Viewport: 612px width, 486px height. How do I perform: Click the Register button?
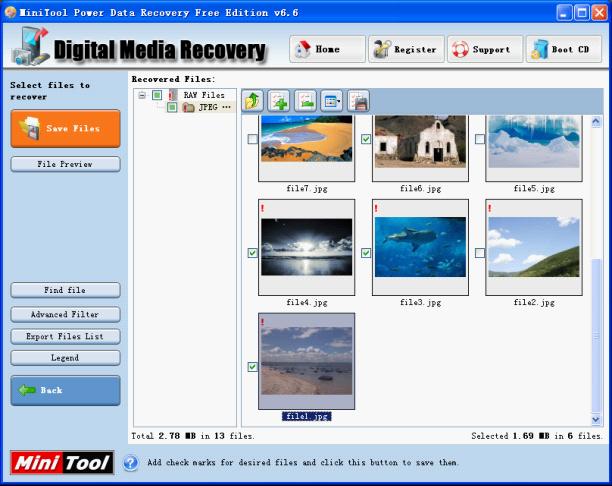pyautogui.click(x=406, y=49)
